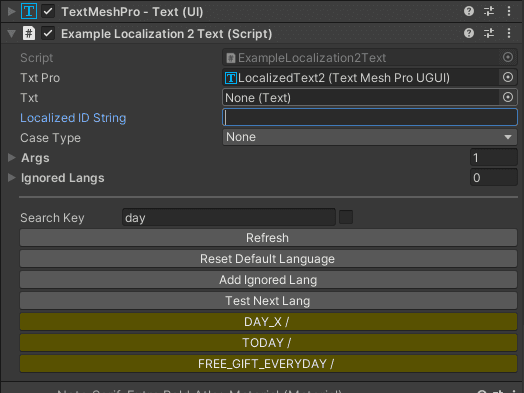Click the Refresh button

point(268,238)
